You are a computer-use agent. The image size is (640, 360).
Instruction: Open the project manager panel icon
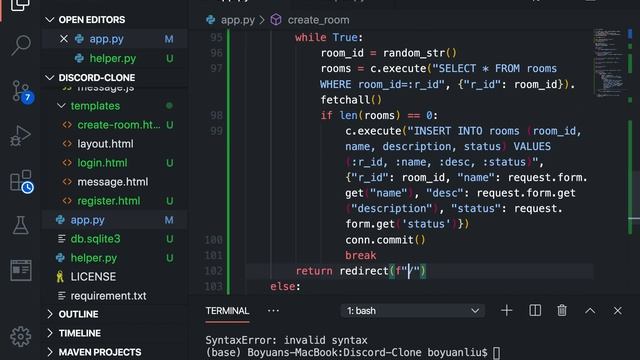pyautogui.click(x=20, y=270)
